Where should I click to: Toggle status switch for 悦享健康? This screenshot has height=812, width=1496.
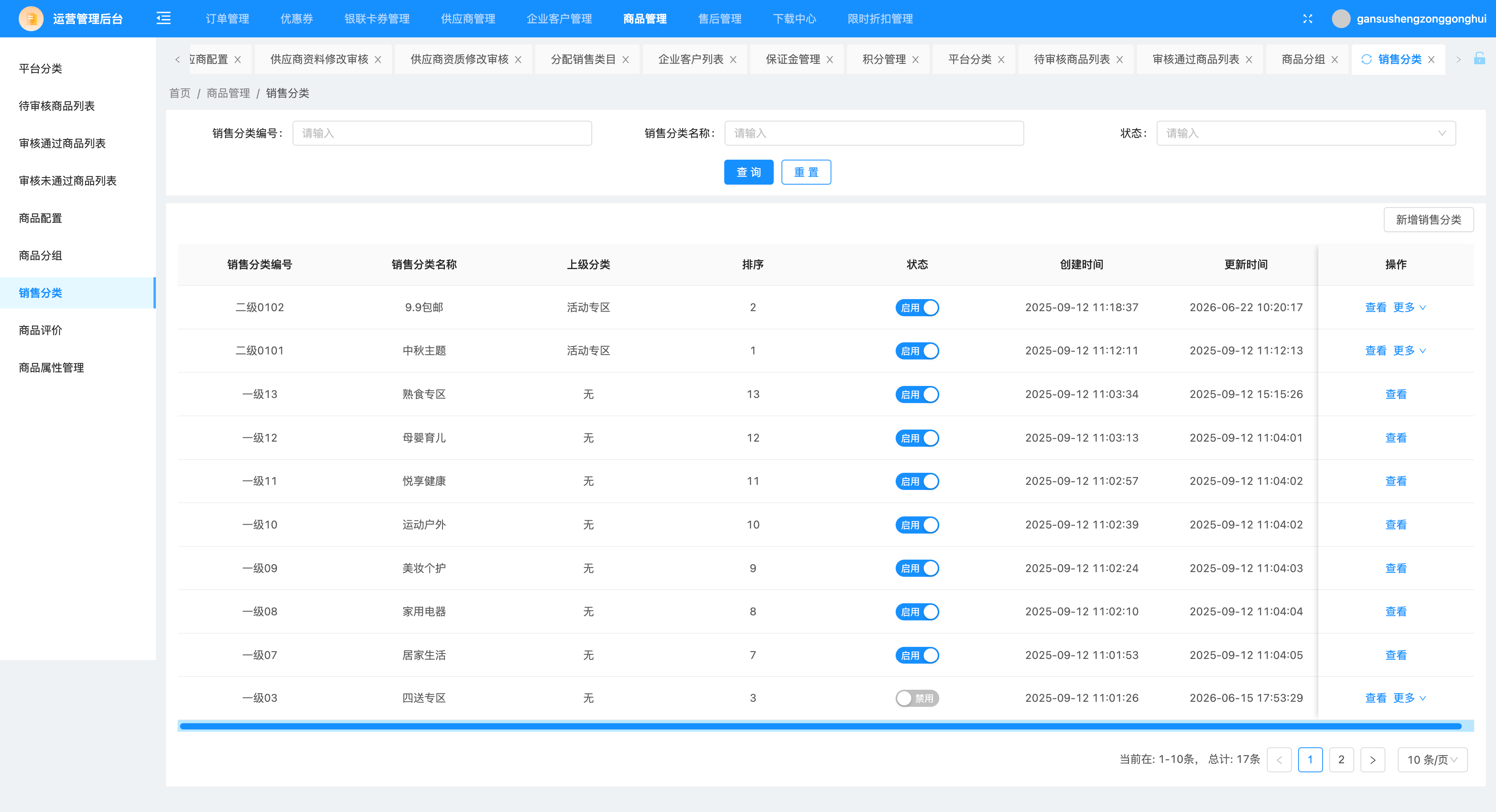[917, 482]
